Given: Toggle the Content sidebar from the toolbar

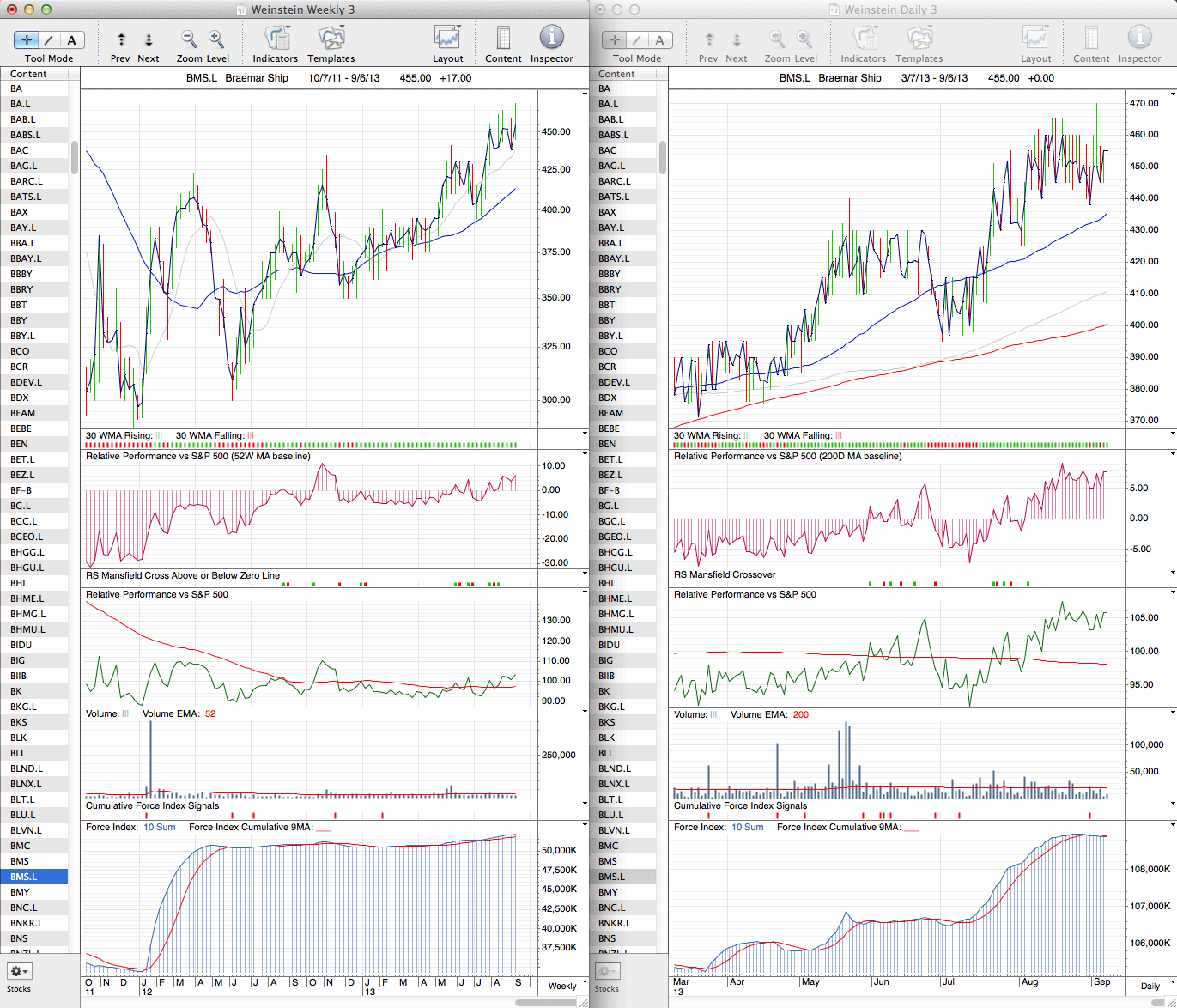Looking at the screenshot, I should [503, 39].
